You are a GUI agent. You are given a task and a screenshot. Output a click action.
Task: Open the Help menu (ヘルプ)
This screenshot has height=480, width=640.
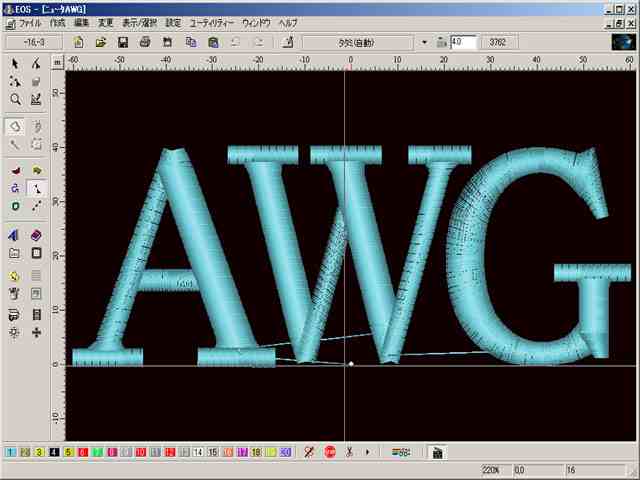click(288, 23)
